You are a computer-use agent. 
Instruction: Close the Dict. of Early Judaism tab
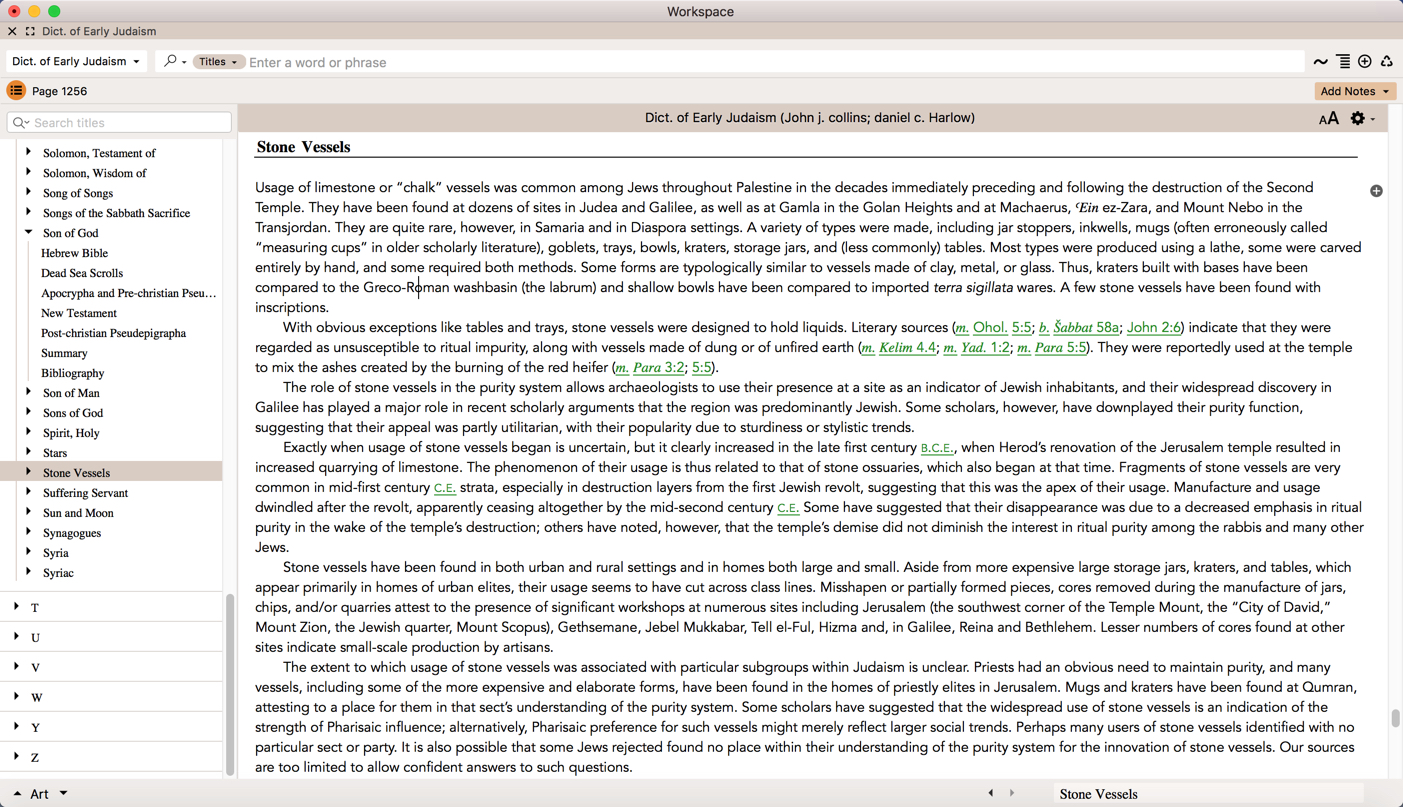coord(12,31)
